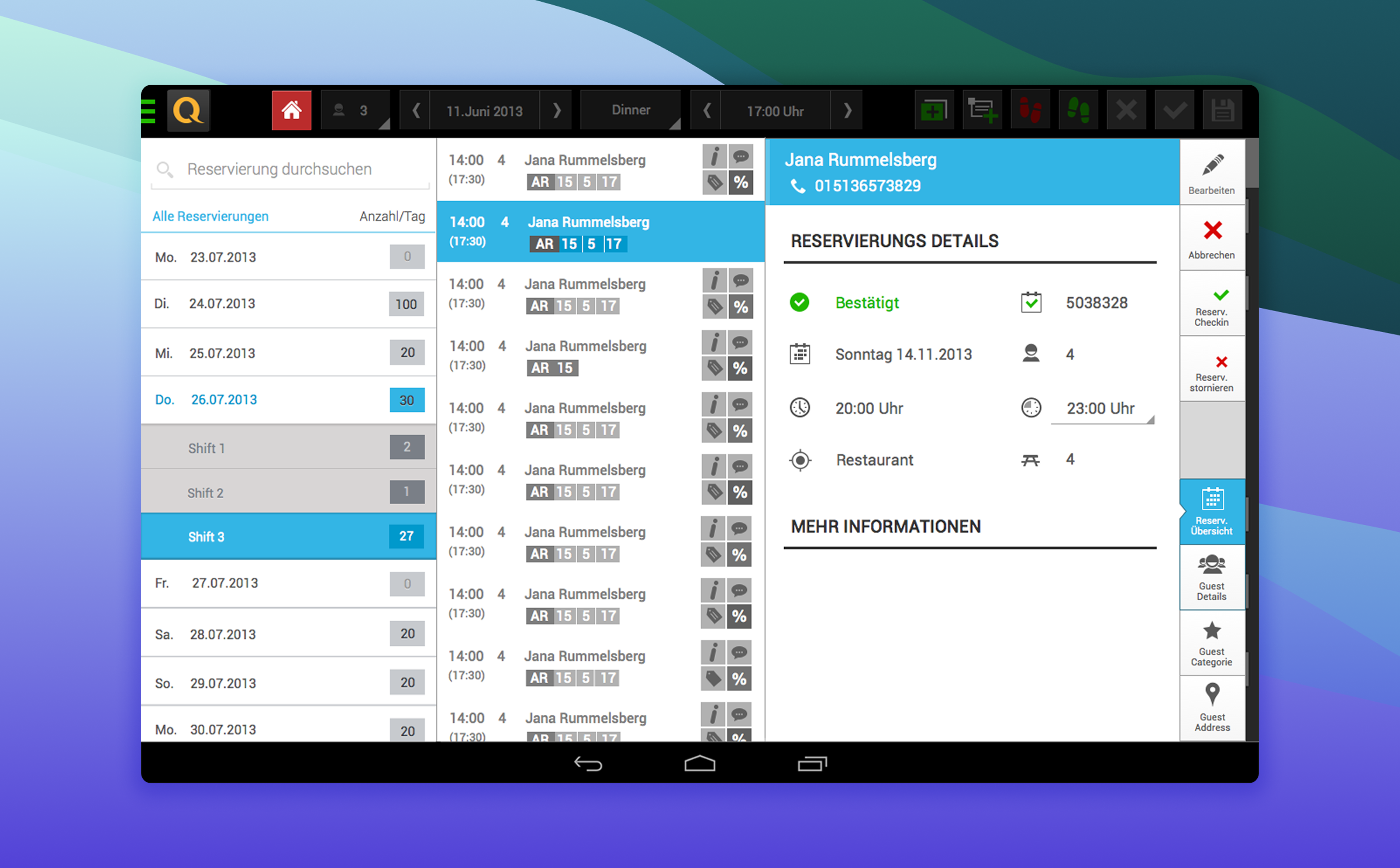Click the 17:00 Uhr time field

point(776,111)
